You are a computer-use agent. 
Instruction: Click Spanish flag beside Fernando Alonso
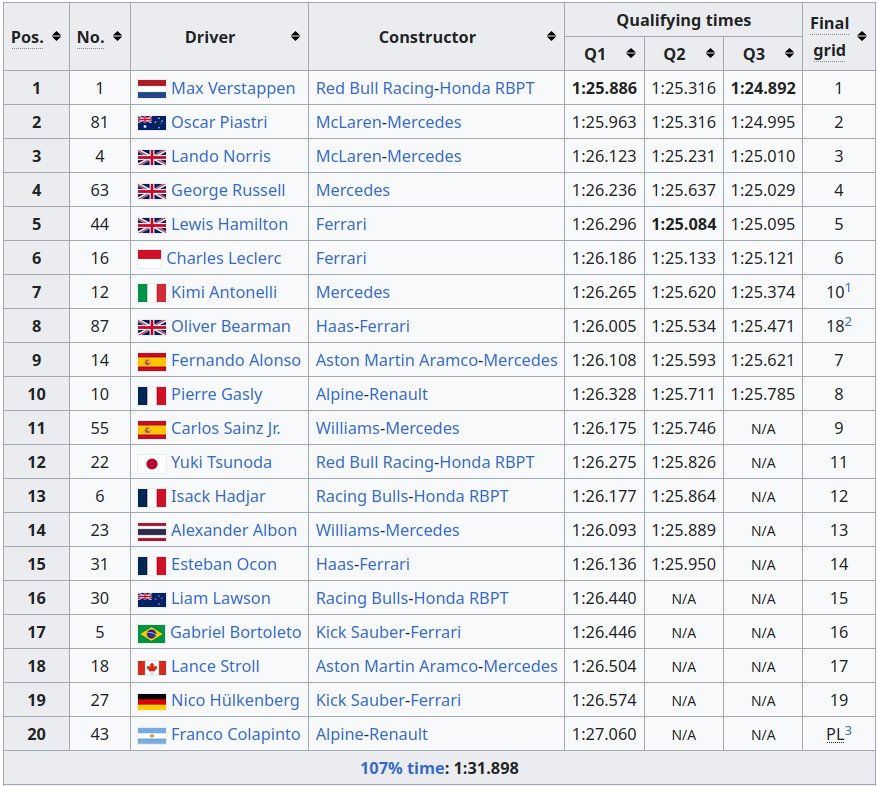152,361
